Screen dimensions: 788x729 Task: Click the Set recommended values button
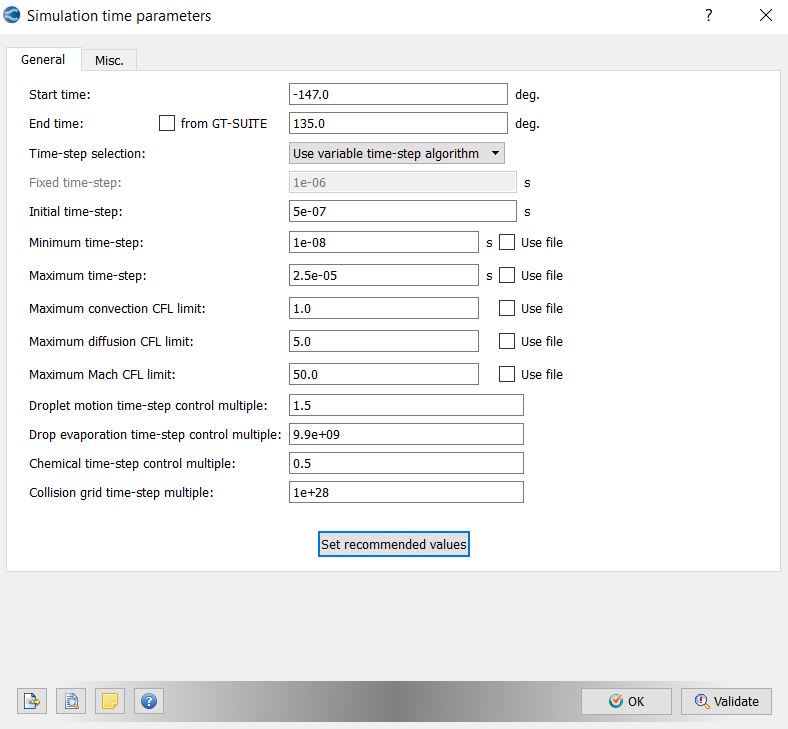tap(393, 544)
